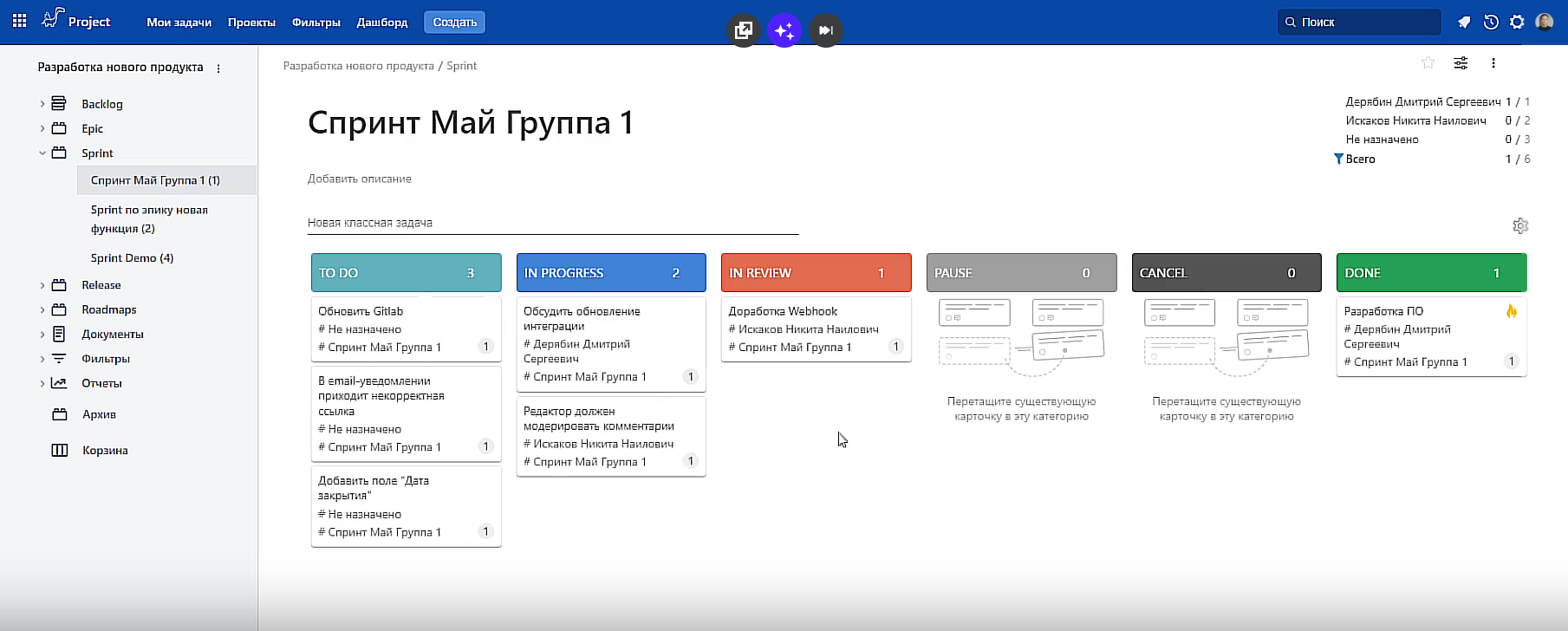
Task: Open the apps grid launcher icon
Action: pyautogui.click(x=19, y=22)
